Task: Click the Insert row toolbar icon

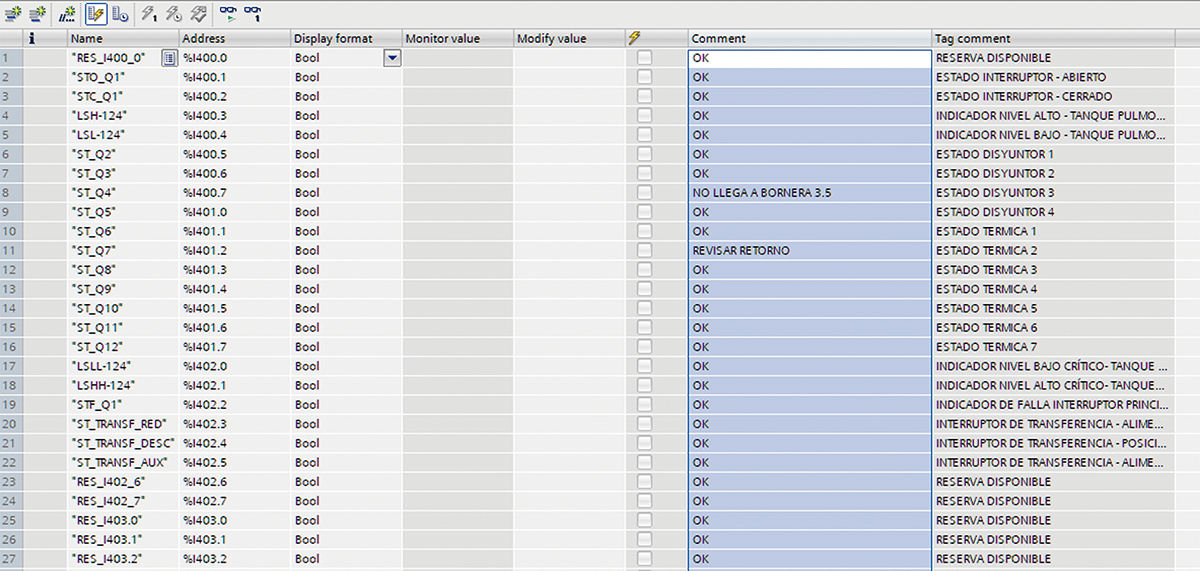Action: pyautogui.click(x=14, y=14)
